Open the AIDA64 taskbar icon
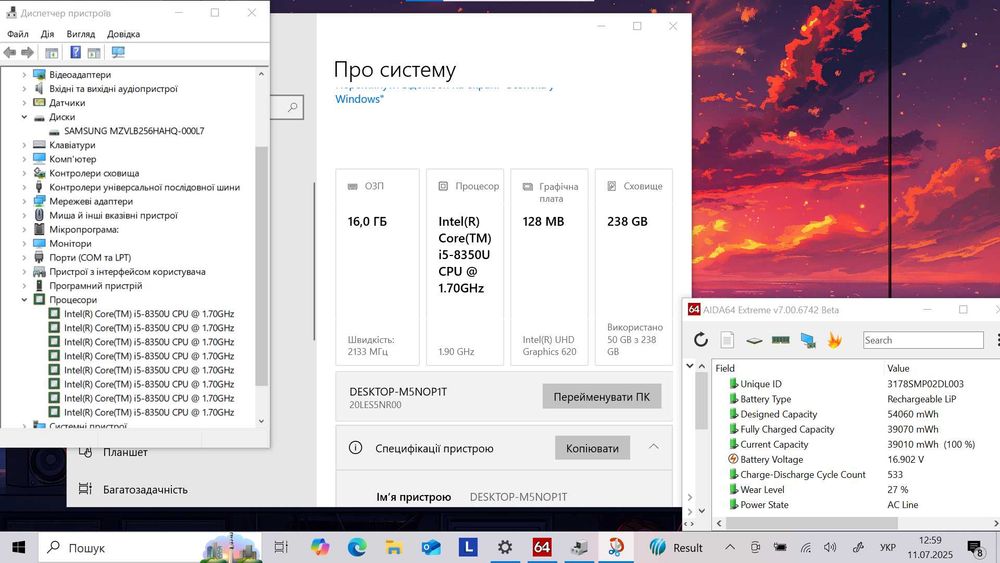The image size is (1000, 563). (542, 547)
